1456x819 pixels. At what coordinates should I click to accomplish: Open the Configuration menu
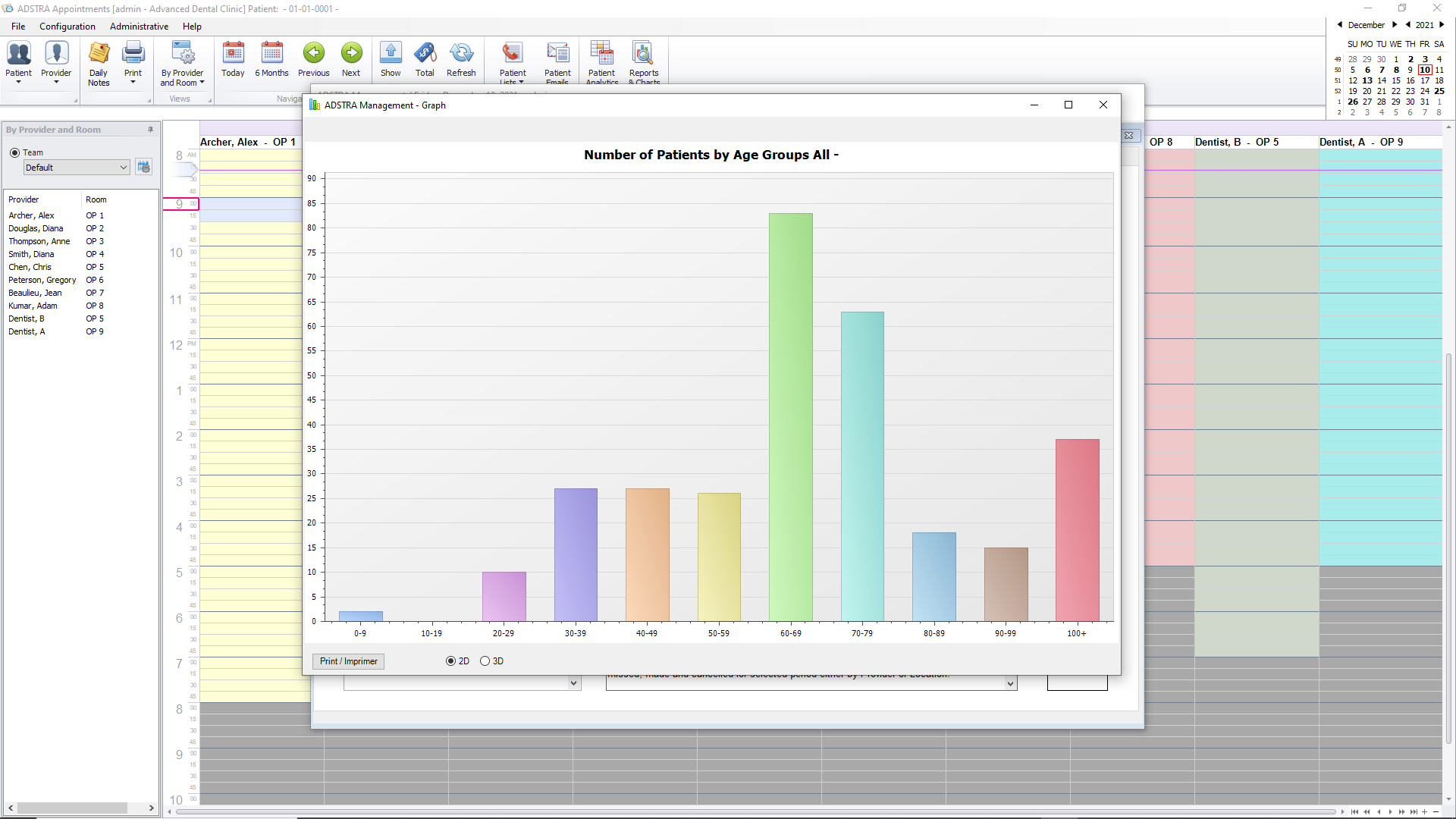[x=67, y=26]
